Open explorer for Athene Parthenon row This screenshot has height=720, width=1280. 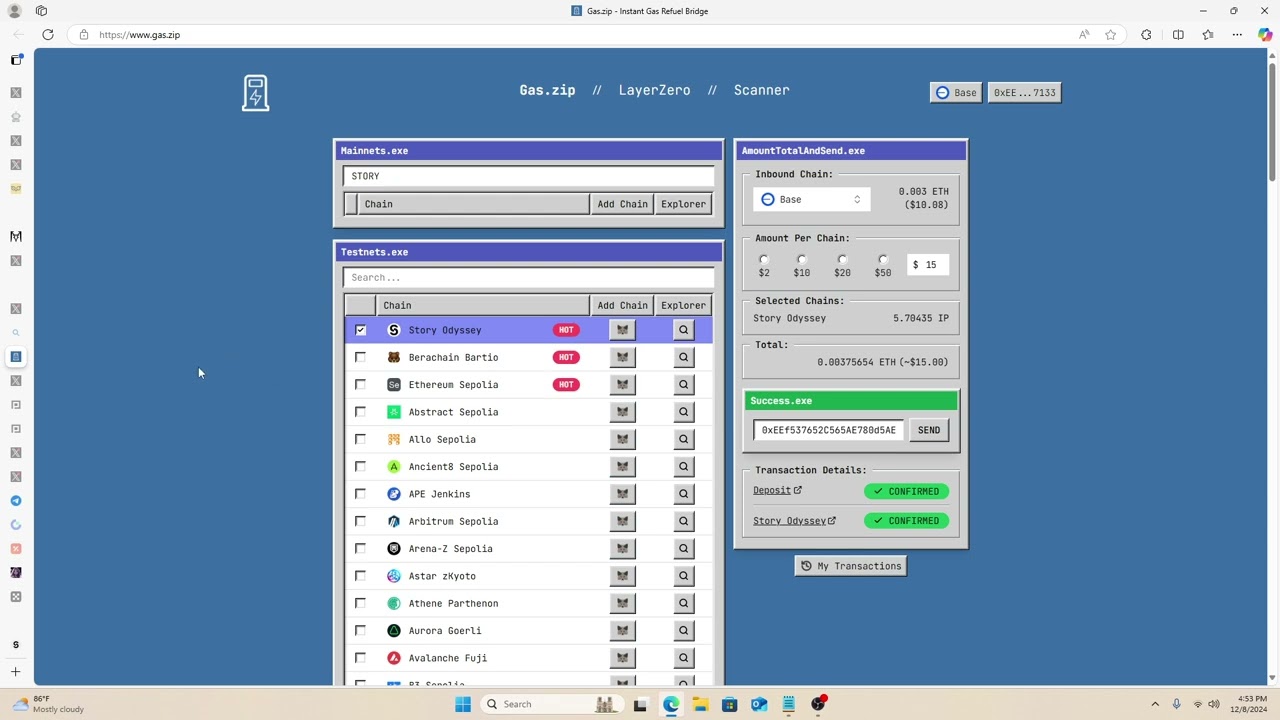684,603
